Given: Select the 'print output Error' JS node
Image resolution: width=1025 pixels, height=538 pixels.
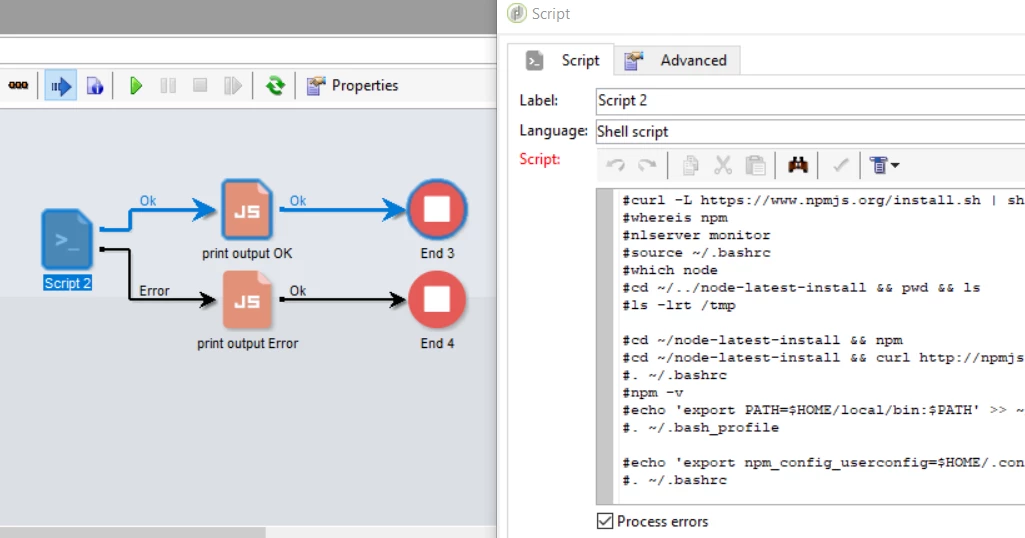Looking at the screenshot, I should point(246,299).
